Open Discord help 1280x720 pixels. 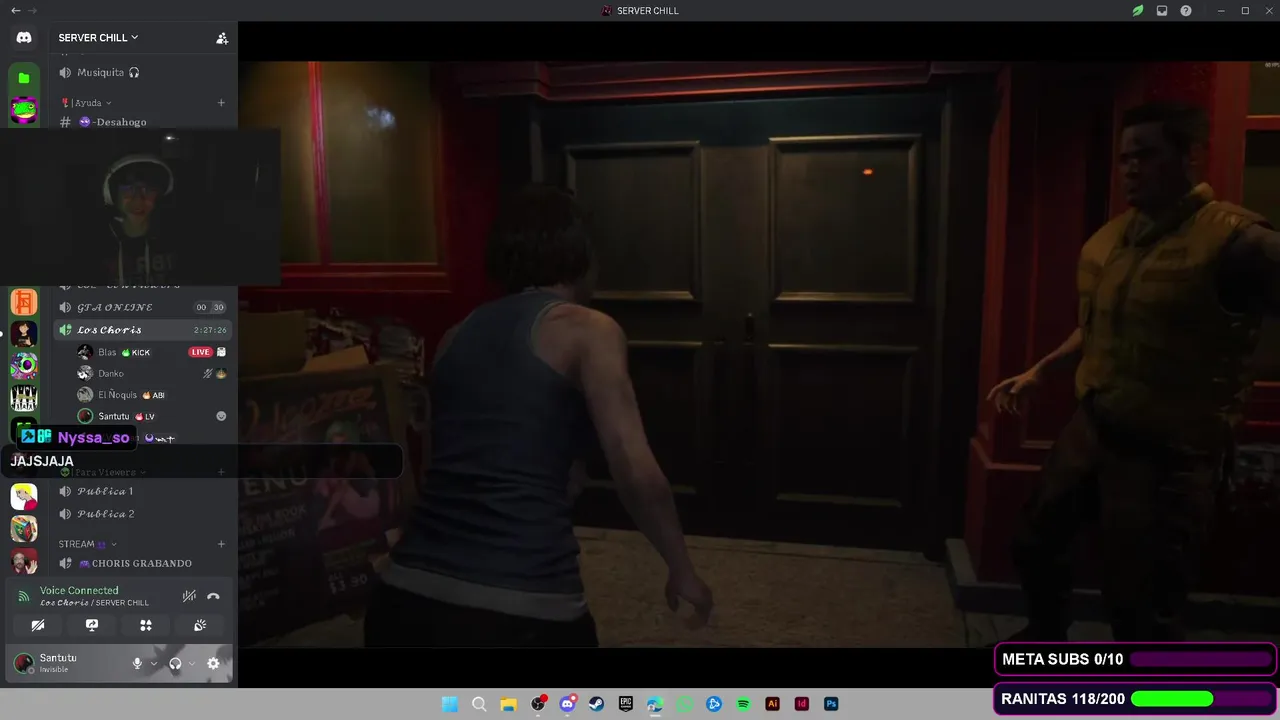coord(1186,11)
